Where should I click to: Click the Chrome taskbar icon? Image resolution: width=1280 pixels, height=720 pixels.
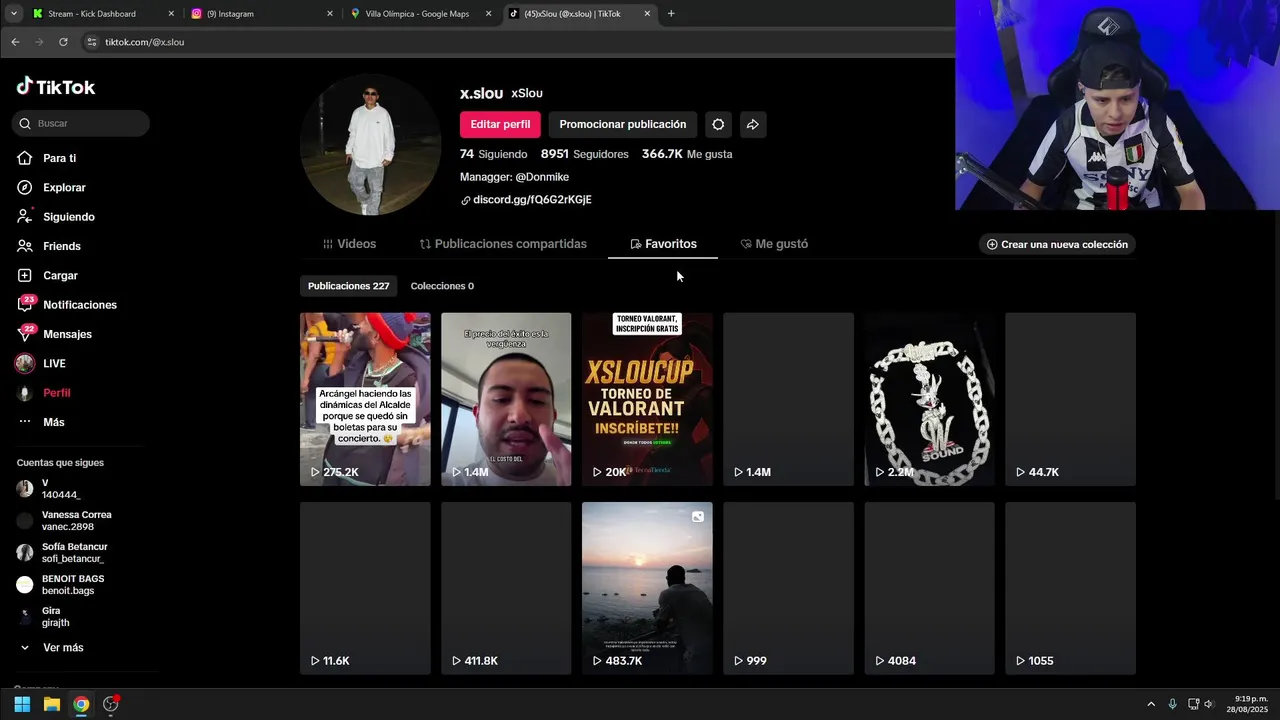[81, 704]
